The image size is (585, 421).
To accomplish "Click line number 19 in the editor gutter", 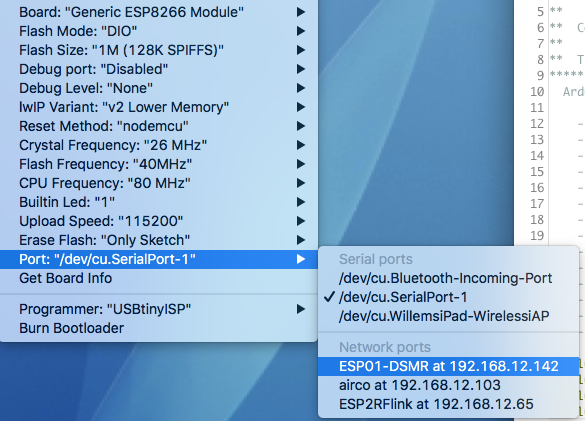I will point(537,236).
